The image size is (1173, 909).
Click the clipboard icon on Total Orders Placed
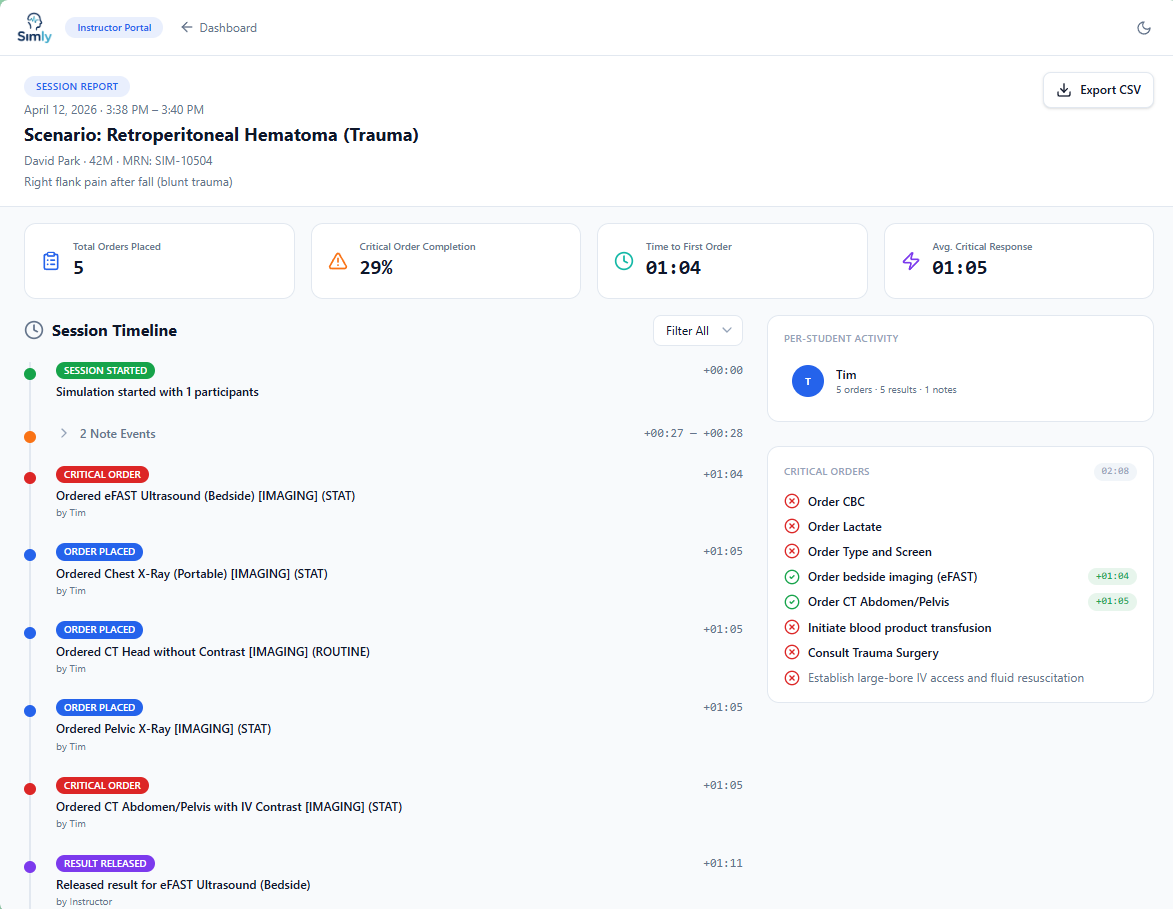pyautogui.click(x=50, y=259)
